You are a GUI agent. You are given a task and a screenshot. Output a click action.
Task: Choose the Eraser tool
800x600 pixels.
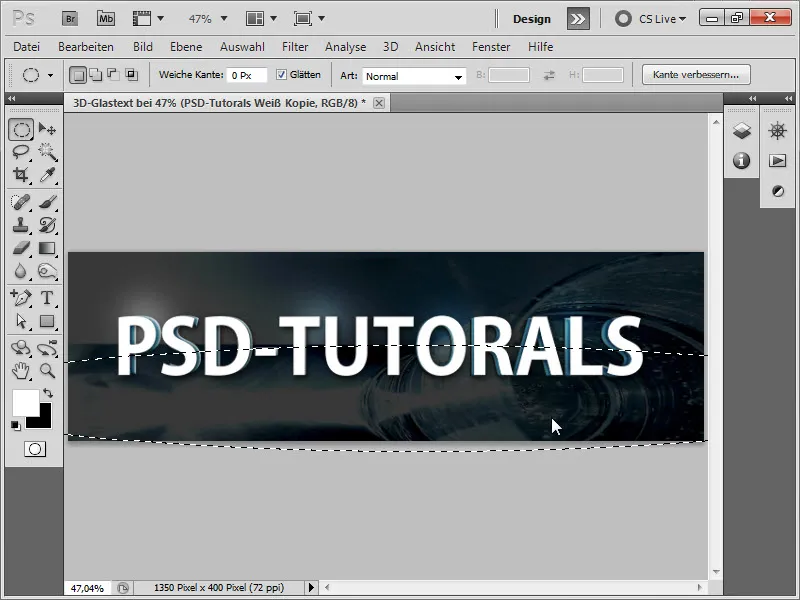(x=21, y=248)
